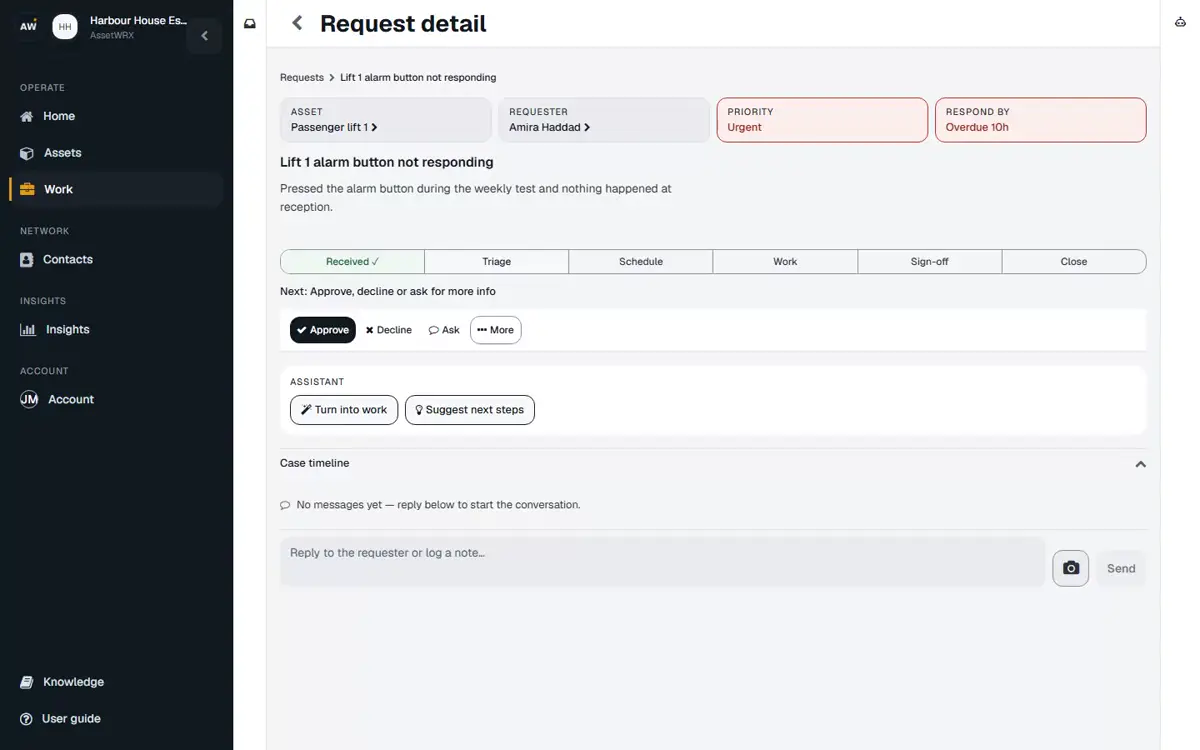Click the AW logo in sidebar
1200x750 pixels.
pos(28,26)
